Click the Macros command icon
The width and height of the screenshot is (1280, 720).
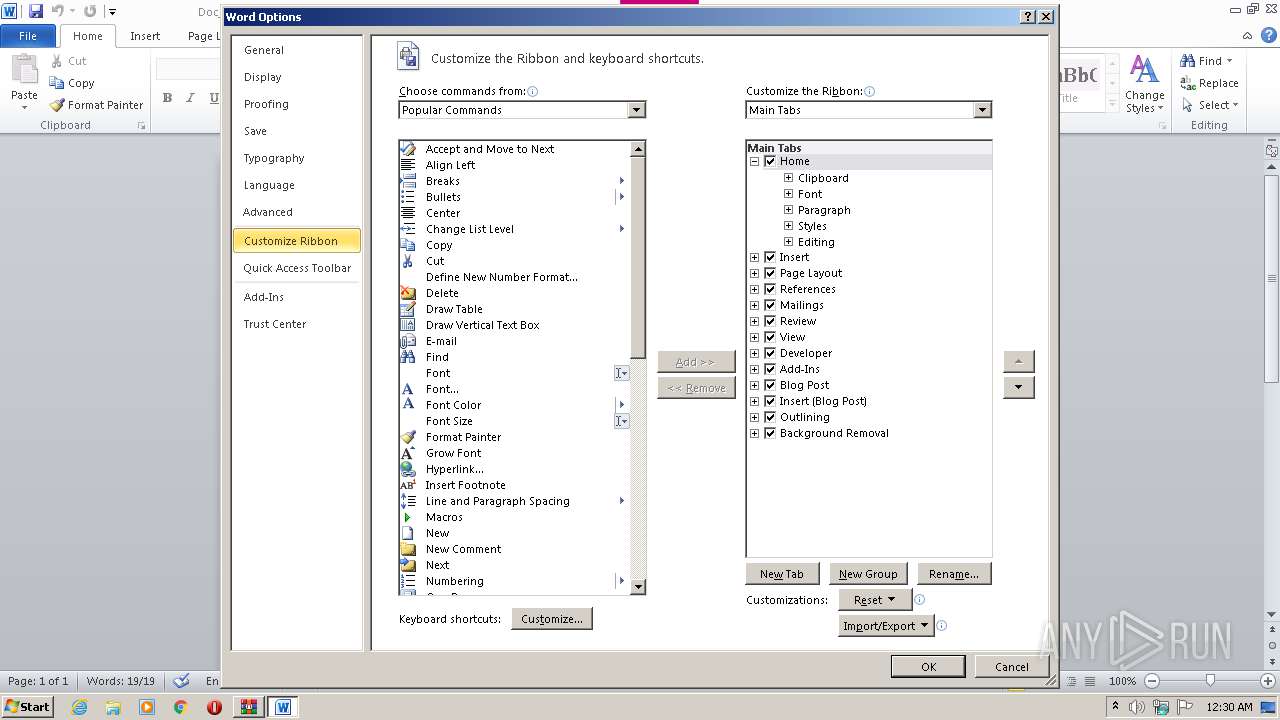[x=408, y=517]
